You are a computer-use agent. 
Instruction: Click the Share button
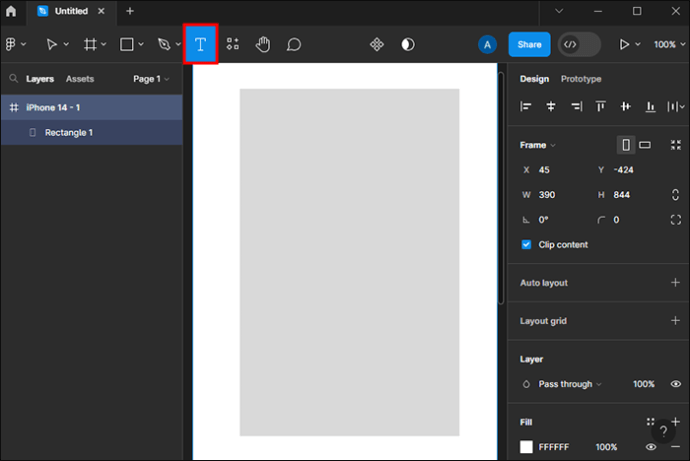click(x=529, y=45)
